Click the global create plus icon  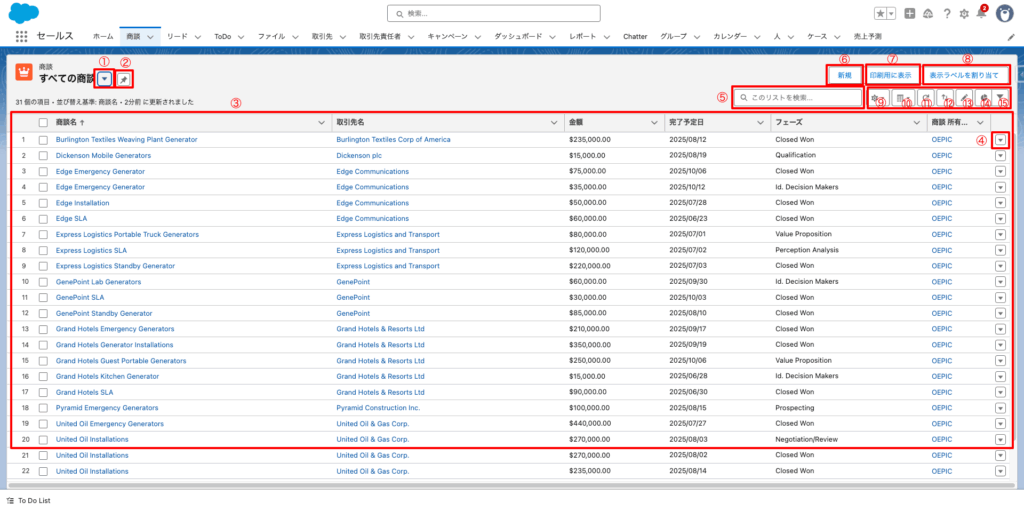click(909, 14)
